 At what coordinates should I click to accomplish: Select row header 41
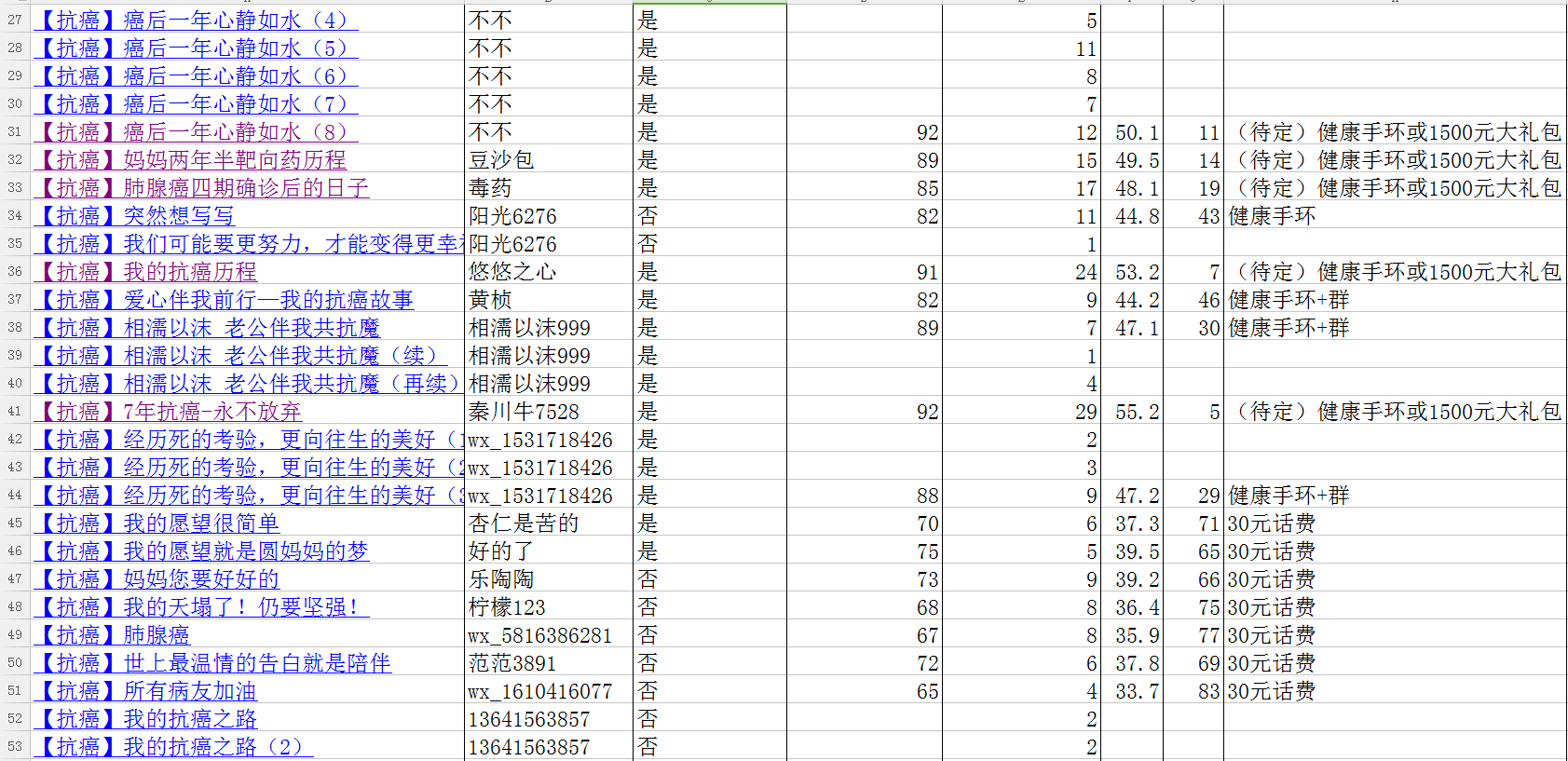point(15,412)
